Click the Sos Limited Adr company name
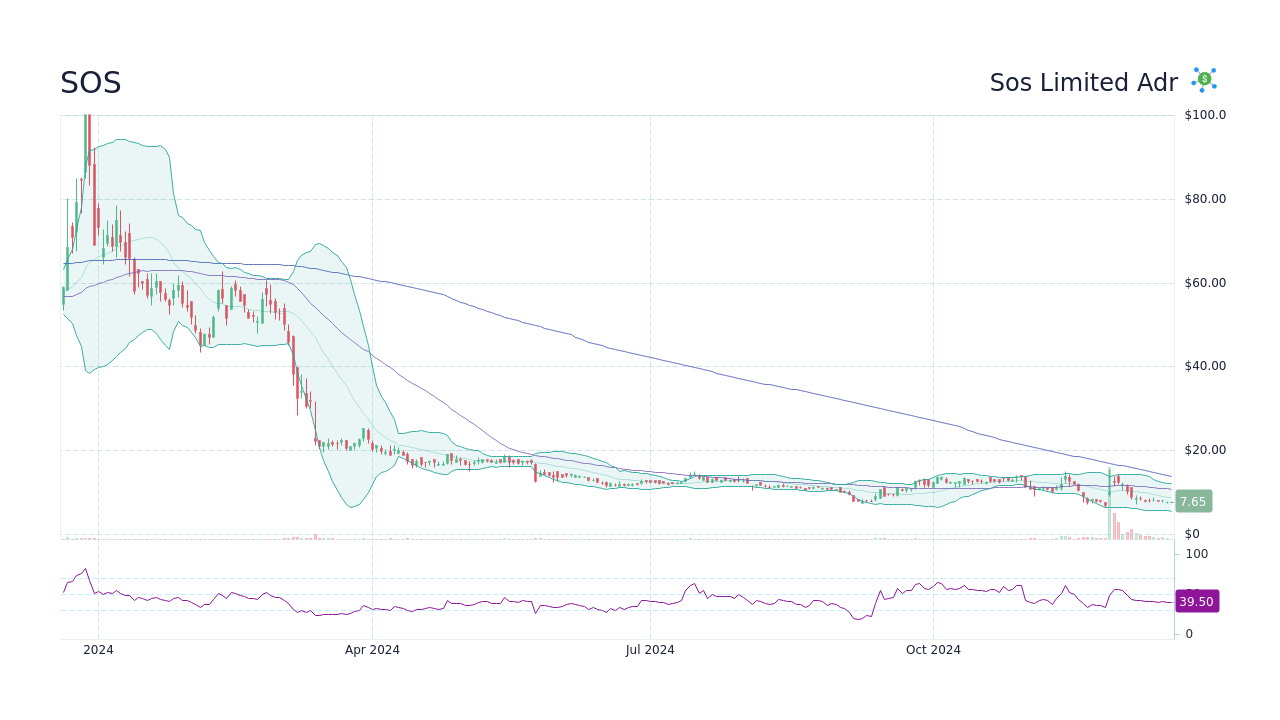1280x720 pixels. (x=1083, y=83)
